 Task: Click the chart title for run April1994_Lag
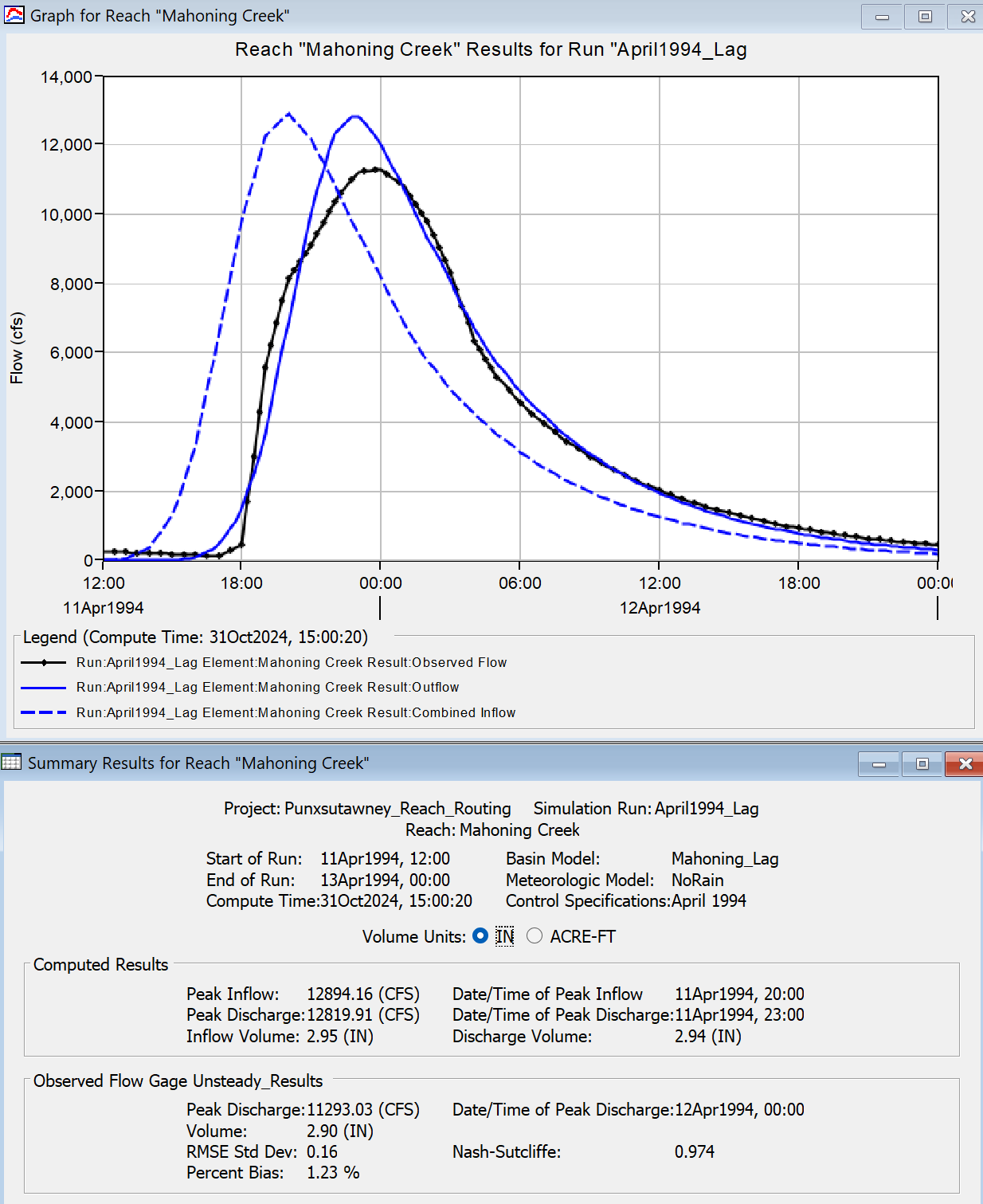[491, 49]
